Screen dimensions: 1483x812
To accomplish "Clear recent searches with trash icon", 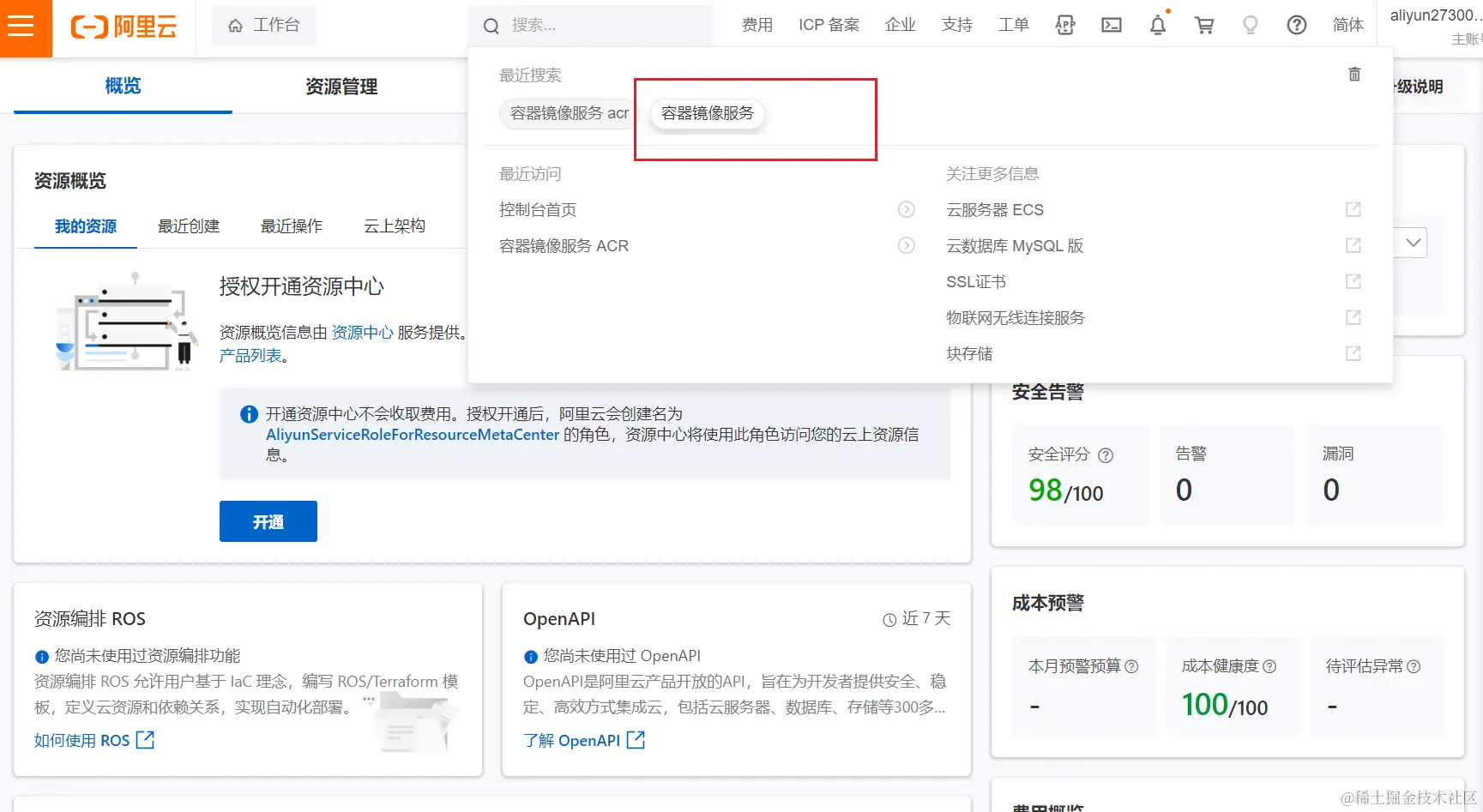I will (x=1354, y=75).
